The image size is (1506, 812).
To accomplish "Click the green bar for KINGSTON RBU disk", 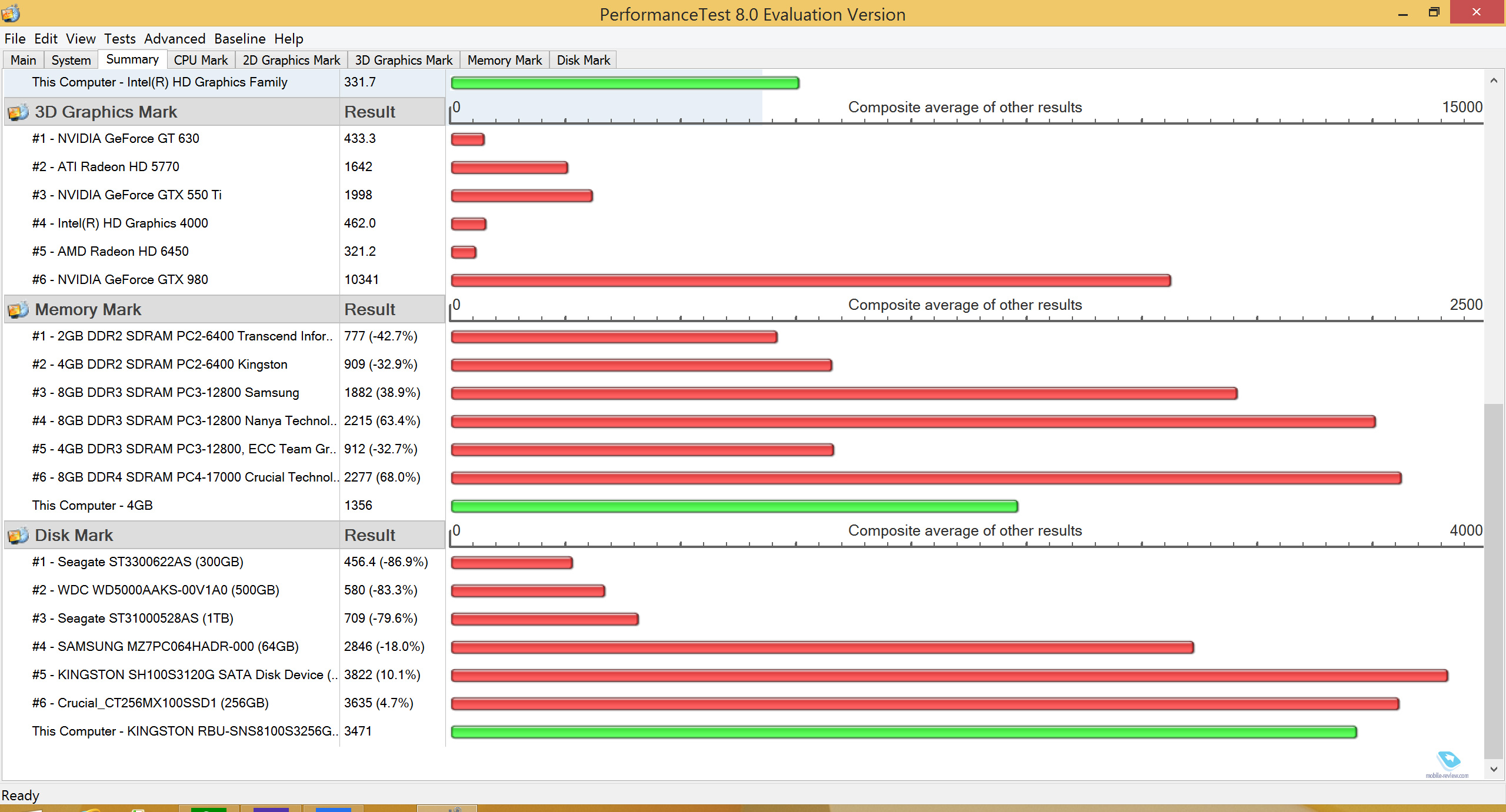I will [904, 732].
